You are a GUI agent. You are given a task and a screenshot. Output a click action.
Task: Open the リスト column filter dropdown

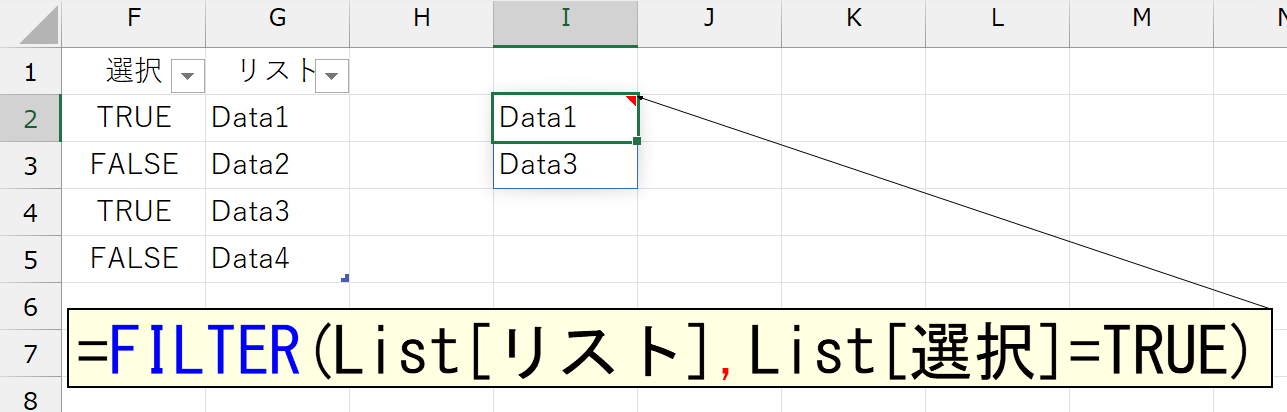tap(332, 75)
